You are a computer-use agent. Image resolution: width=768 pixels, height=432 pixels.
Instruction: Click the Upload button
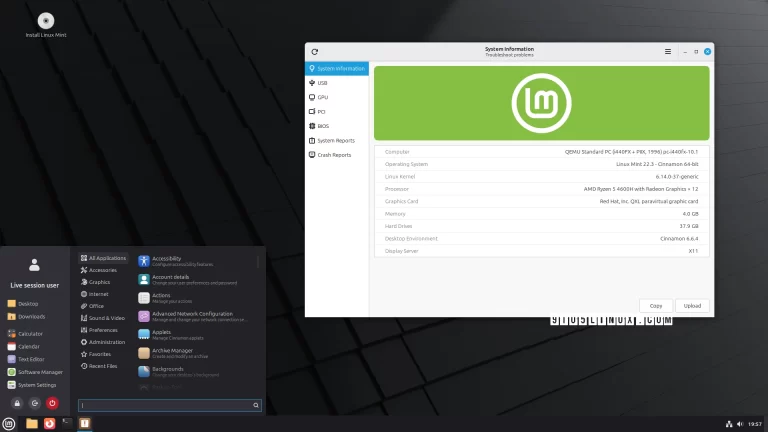coord(690,305)
